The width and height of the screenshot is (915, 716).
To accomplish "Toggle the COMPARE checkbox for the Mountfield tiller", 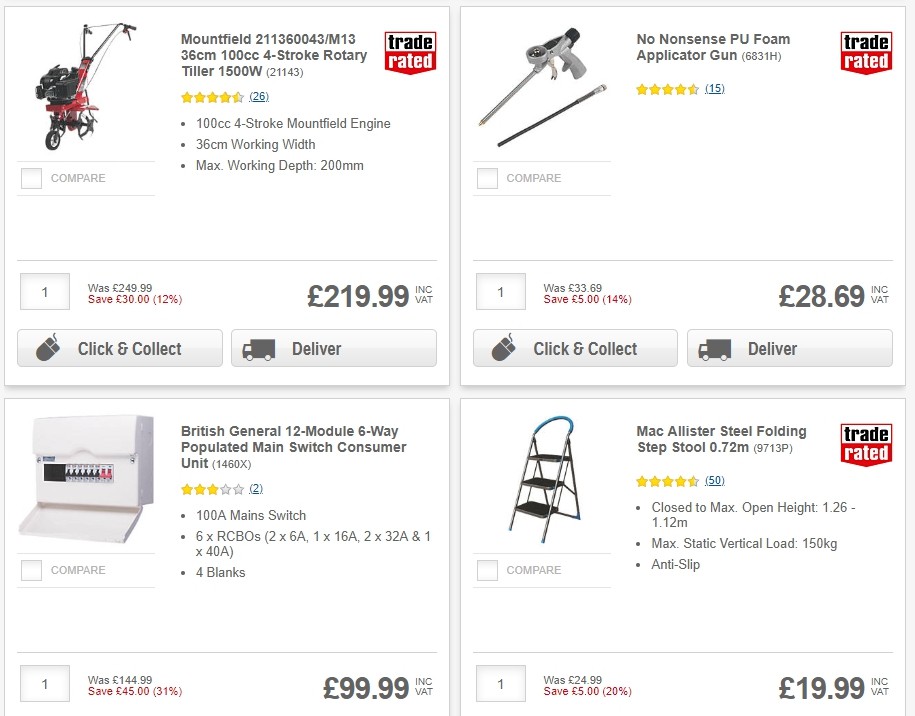I will pyautogui.click(x=31, y=178).
